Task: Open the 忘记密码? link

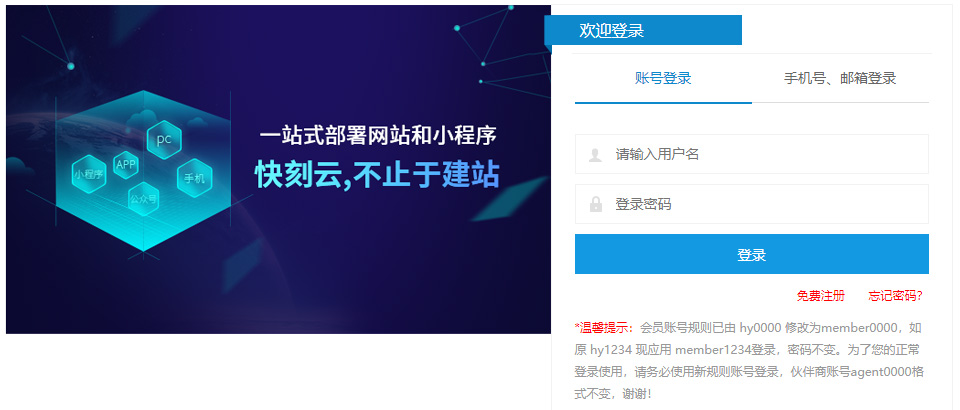Action: (895, 296)
